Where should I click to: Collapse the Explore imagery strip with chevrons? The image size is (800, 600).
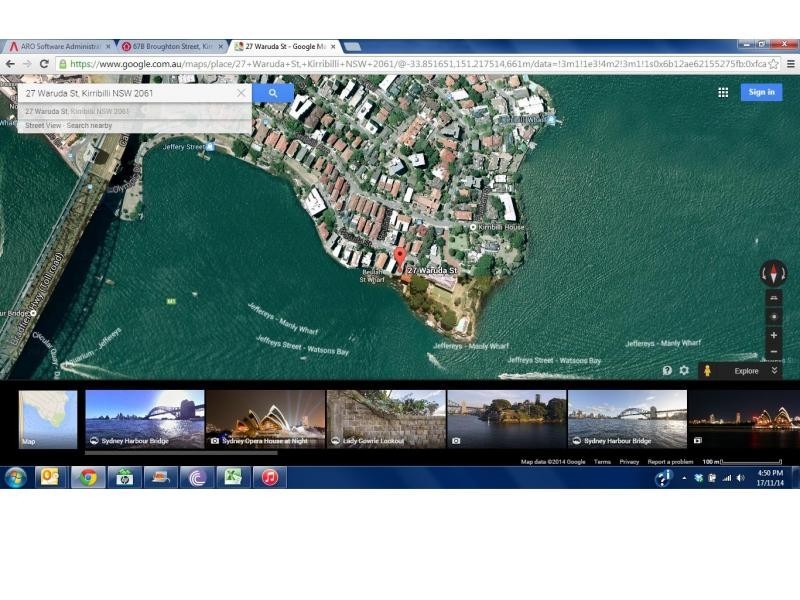tap(774, 371)
